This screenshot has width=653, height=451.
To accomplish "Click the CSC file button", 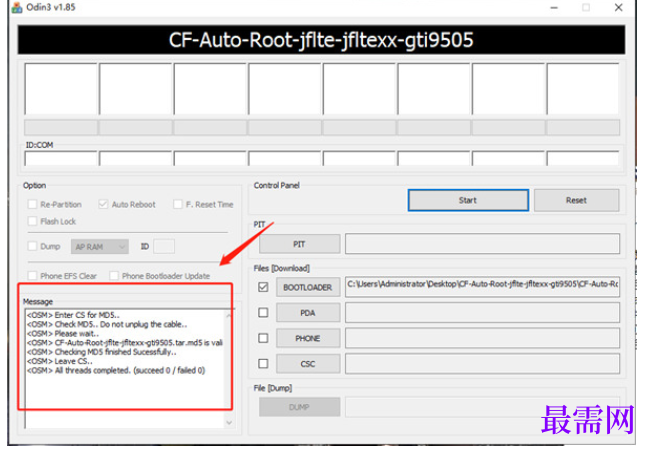I will (308, 364).
